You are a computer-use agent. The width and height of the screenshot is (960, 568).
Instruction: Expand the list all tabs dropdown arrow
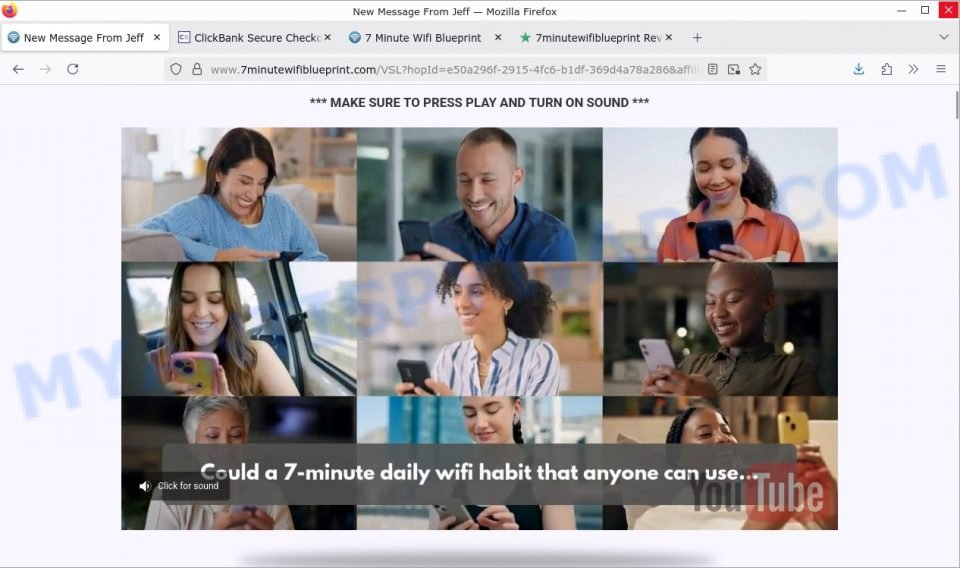pyautogui.click(x=943, y=37)
